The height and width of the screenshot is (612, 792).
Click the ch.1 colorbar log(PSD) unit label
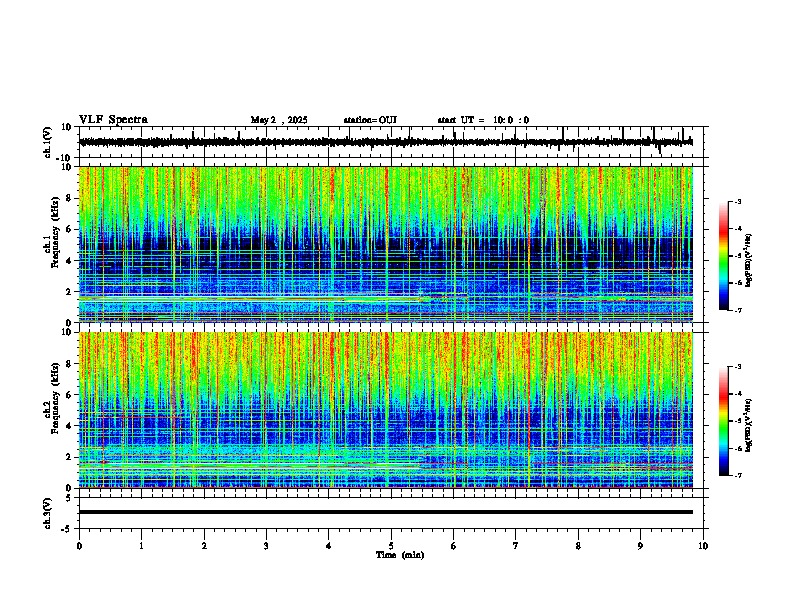(749, 261)
